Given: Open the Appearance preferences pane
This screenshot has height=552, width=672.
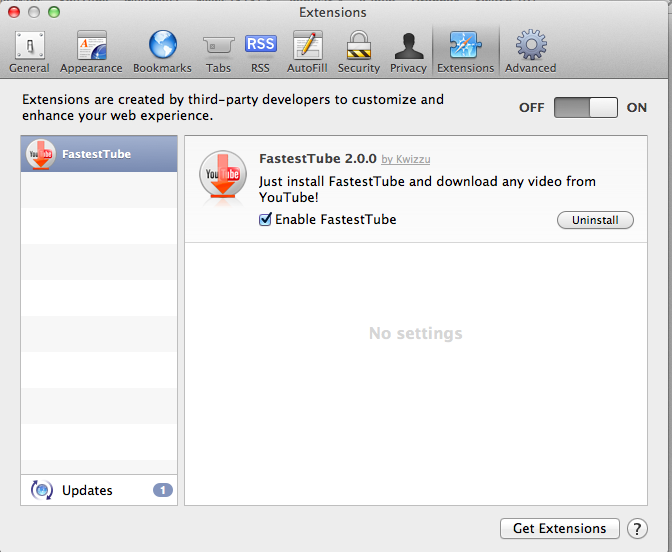Looking at the screenshot, I should (91, 52).
